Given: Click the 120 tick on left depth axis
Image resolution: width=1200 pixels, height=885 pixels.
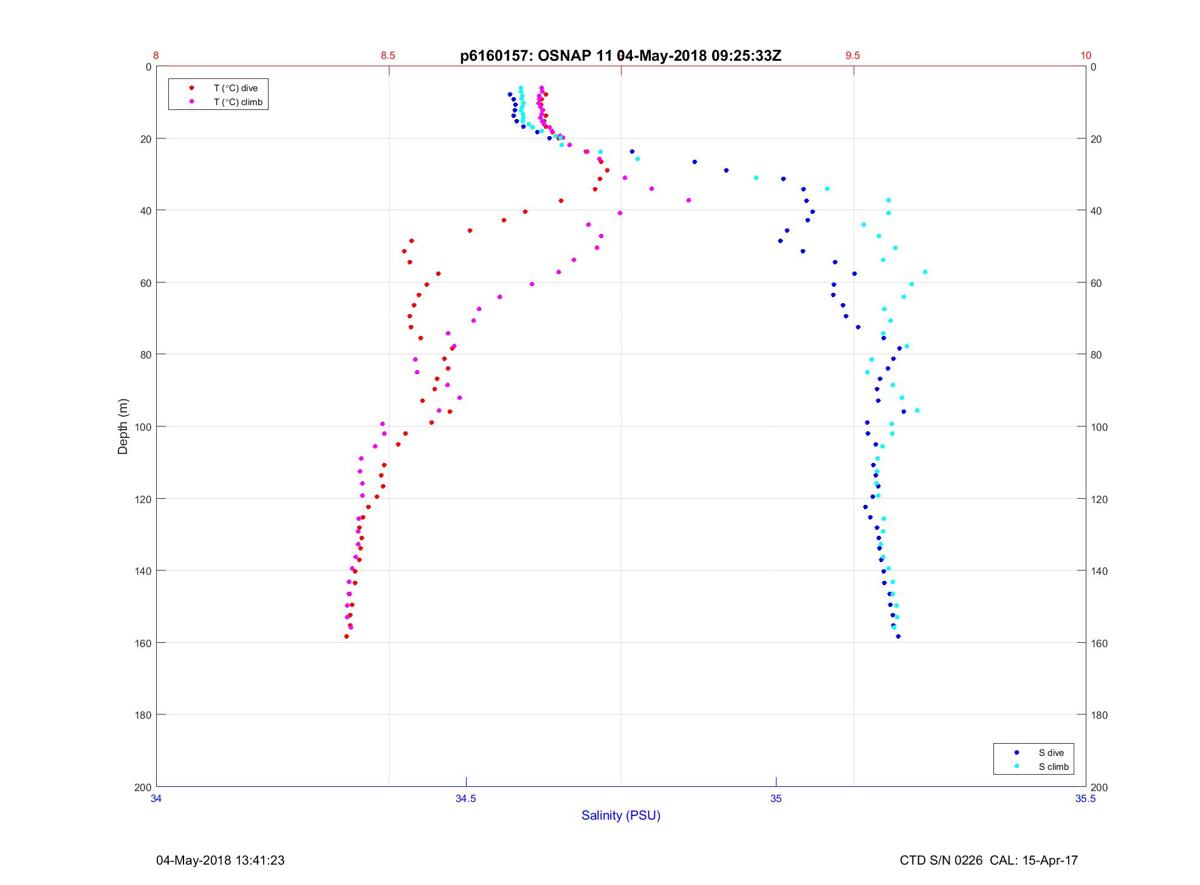Looking at the screenshot, I should pyautogui.click(x=142, y=499).
